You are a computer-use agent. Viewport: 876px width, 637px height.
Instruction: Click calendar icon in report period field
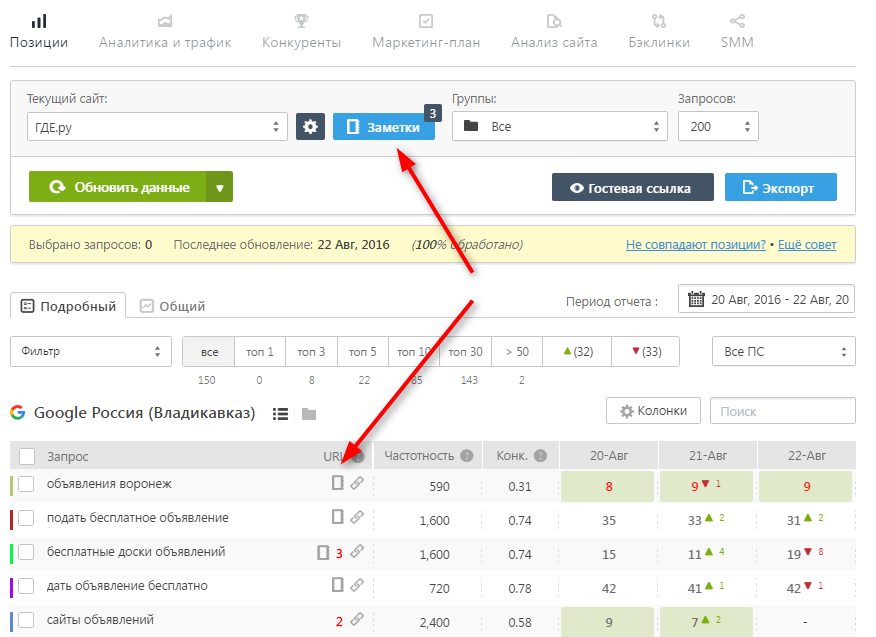[696, 299]
